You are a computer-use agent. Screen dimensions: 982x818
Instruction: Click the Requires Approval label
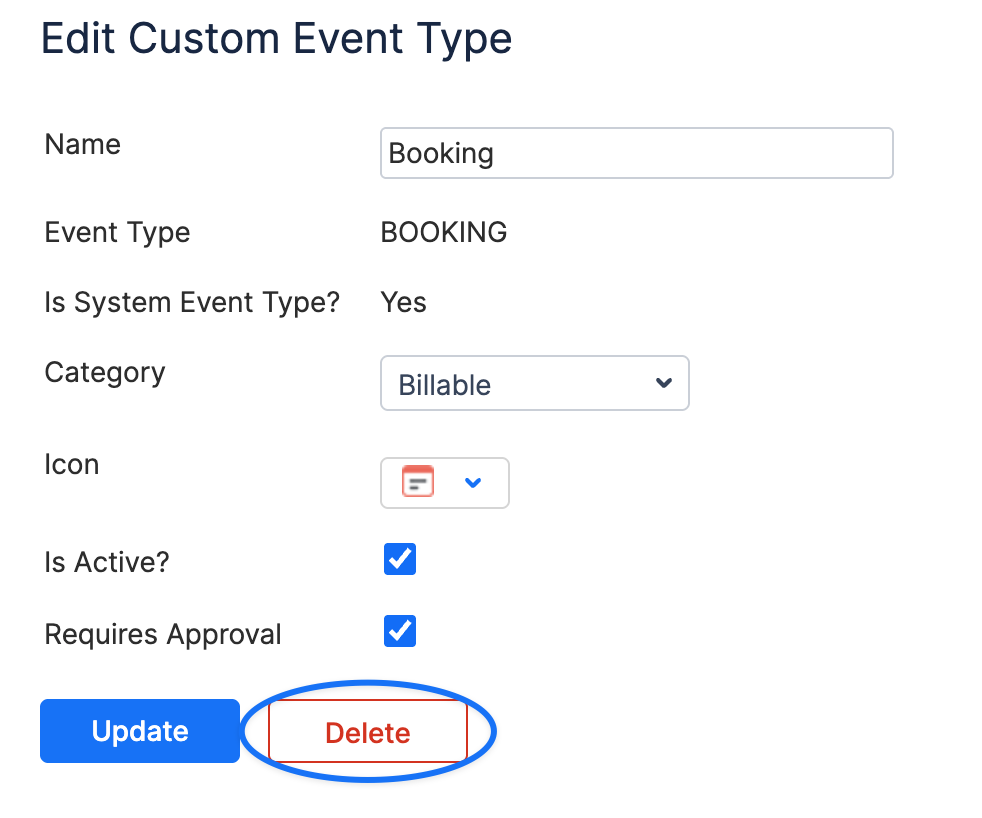163,634
